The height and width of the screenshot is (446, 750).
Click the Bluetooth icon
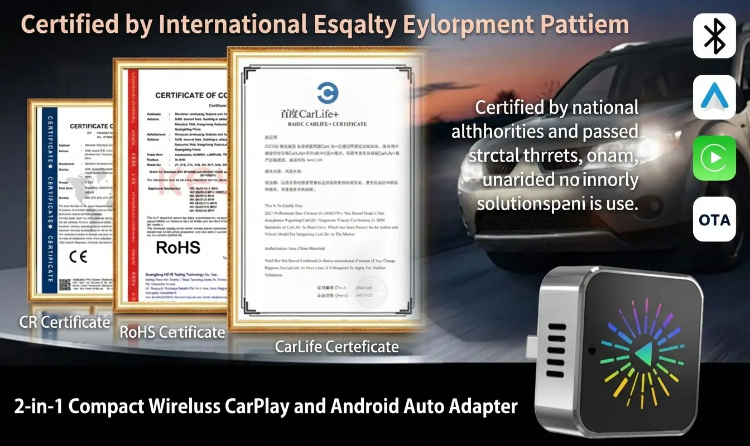click(x=714, y=37)
